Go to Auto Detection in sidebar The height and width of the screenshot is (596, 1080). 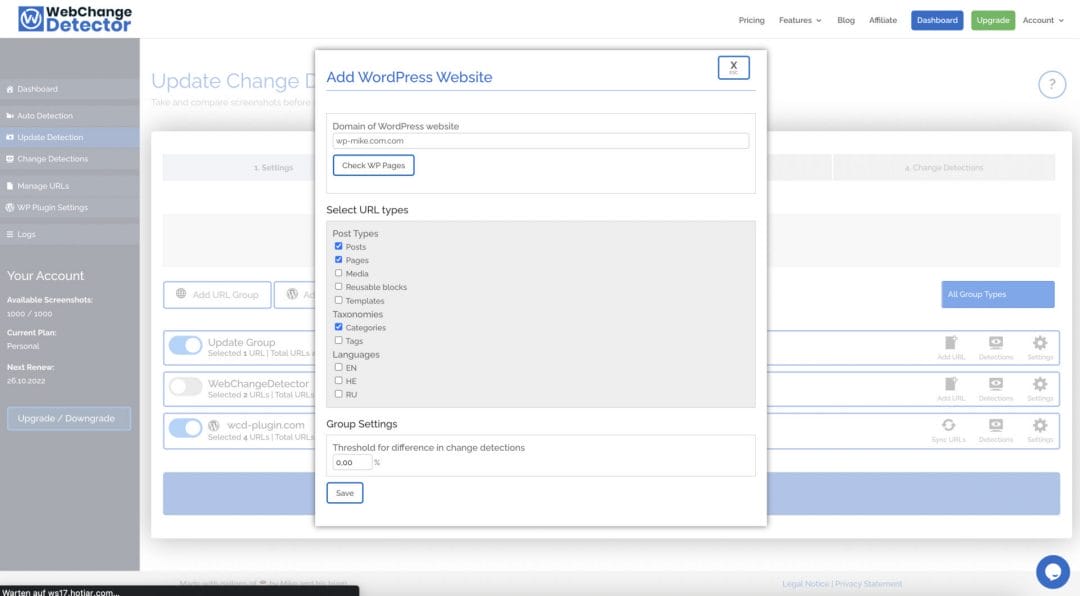(70, 116)
